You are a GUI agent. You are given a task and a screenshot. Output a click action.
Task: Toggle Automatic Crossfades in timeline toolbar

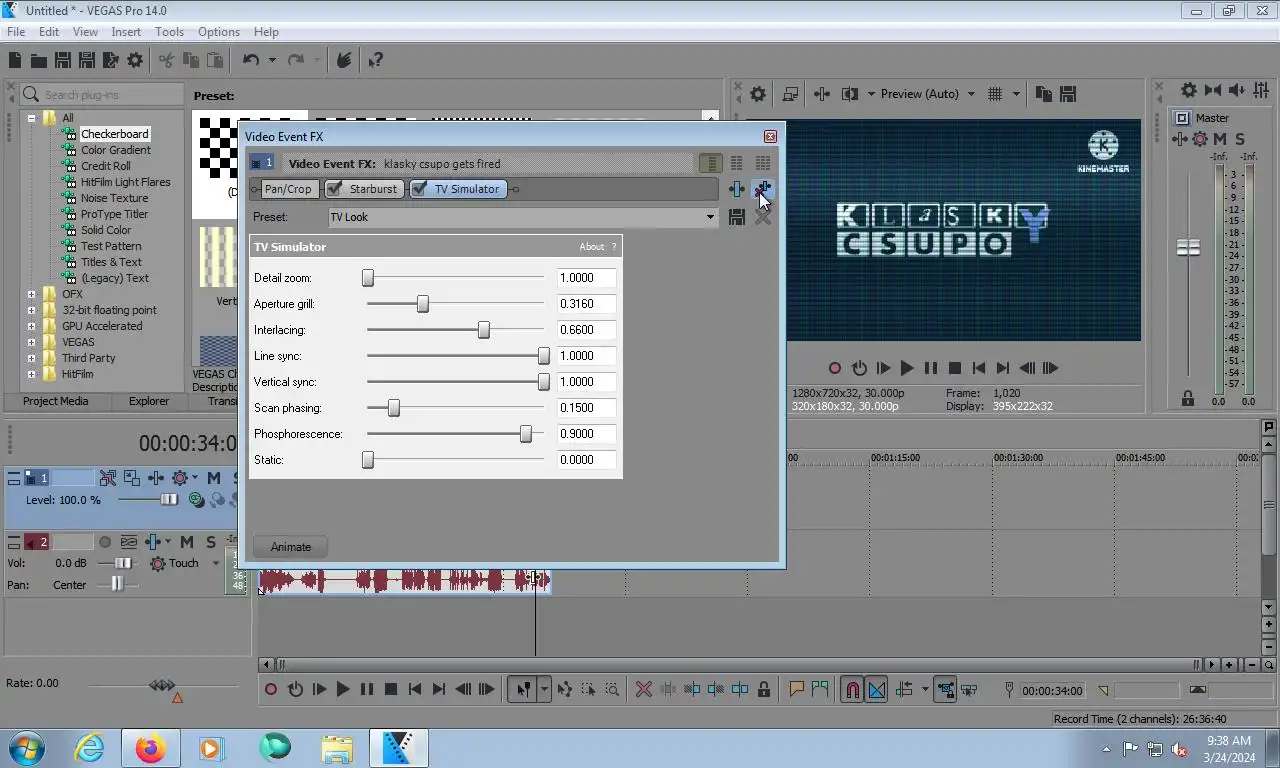[876, 689]
